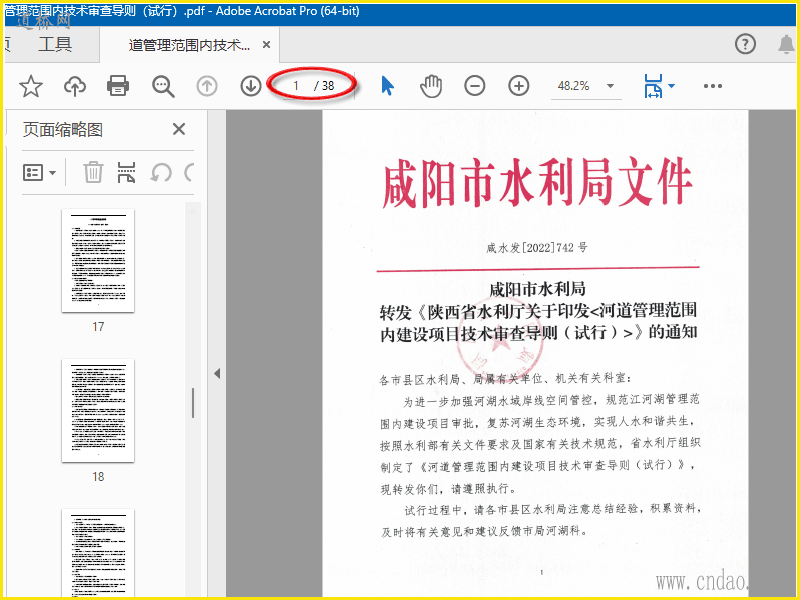Screen dimensions: 800x600
Task: Click the 页面缩略图 panel title
Action: pos(63,130)
